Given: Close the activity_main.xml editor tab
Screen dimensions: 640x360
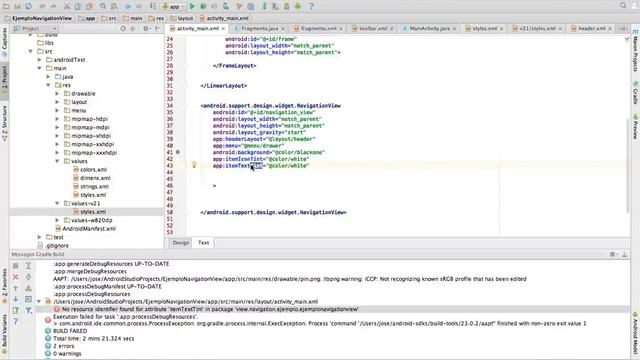Looking at the screenshot, I should [223, 29].
